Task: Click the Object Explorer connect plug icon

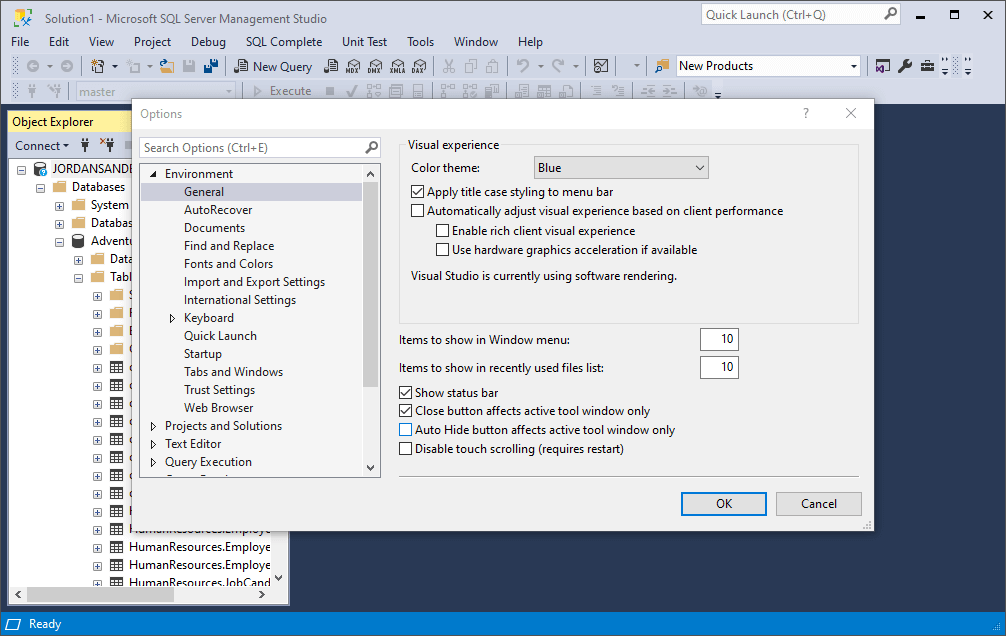Action: pos(85,145)
